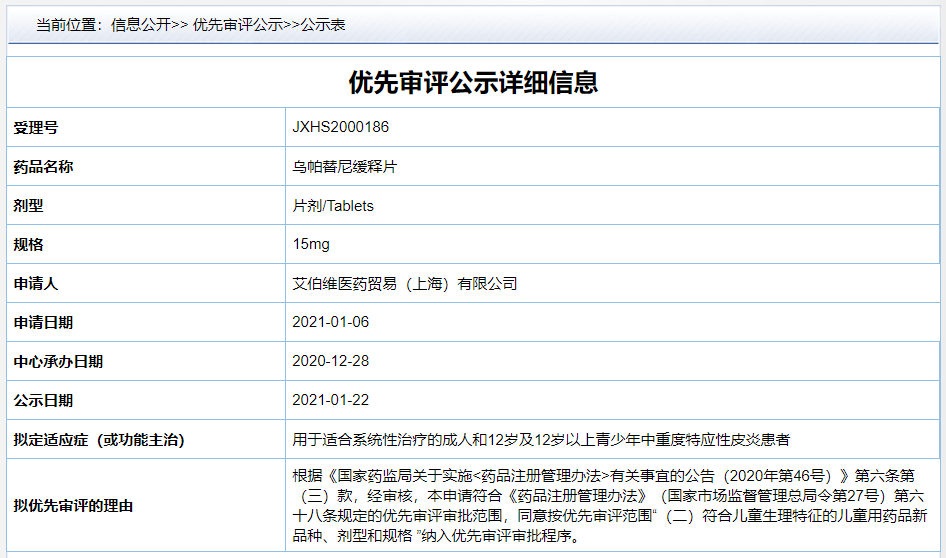Click the 优先审评公示 breadcrumb link
Image resolution: width=946 pixels, height=558 pixels.
238,25
